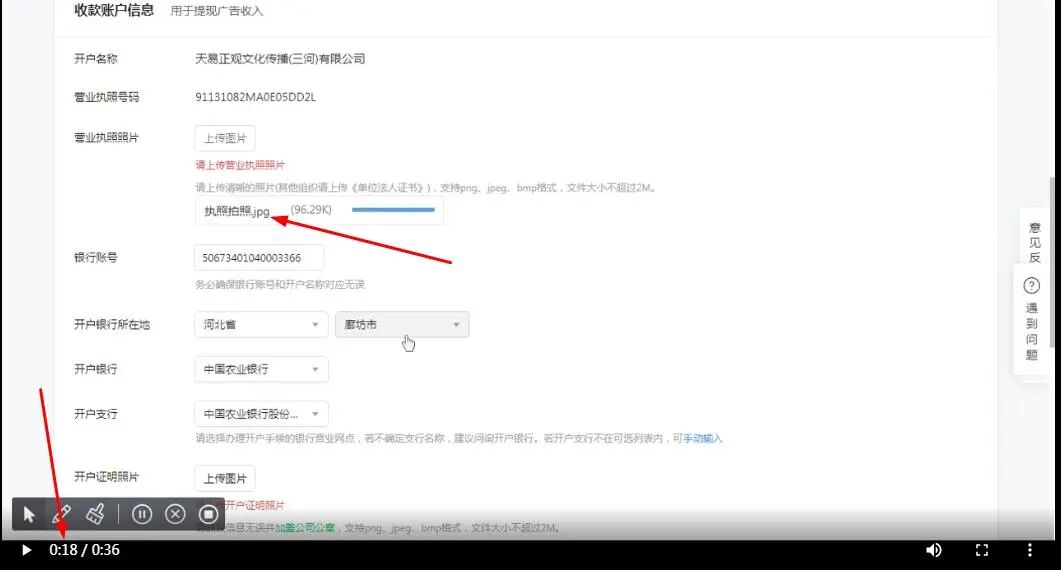This screenshot has width=1061, height=570.
Task: Open the 廊坊市 city dropdown
Action: pos(402,325)
